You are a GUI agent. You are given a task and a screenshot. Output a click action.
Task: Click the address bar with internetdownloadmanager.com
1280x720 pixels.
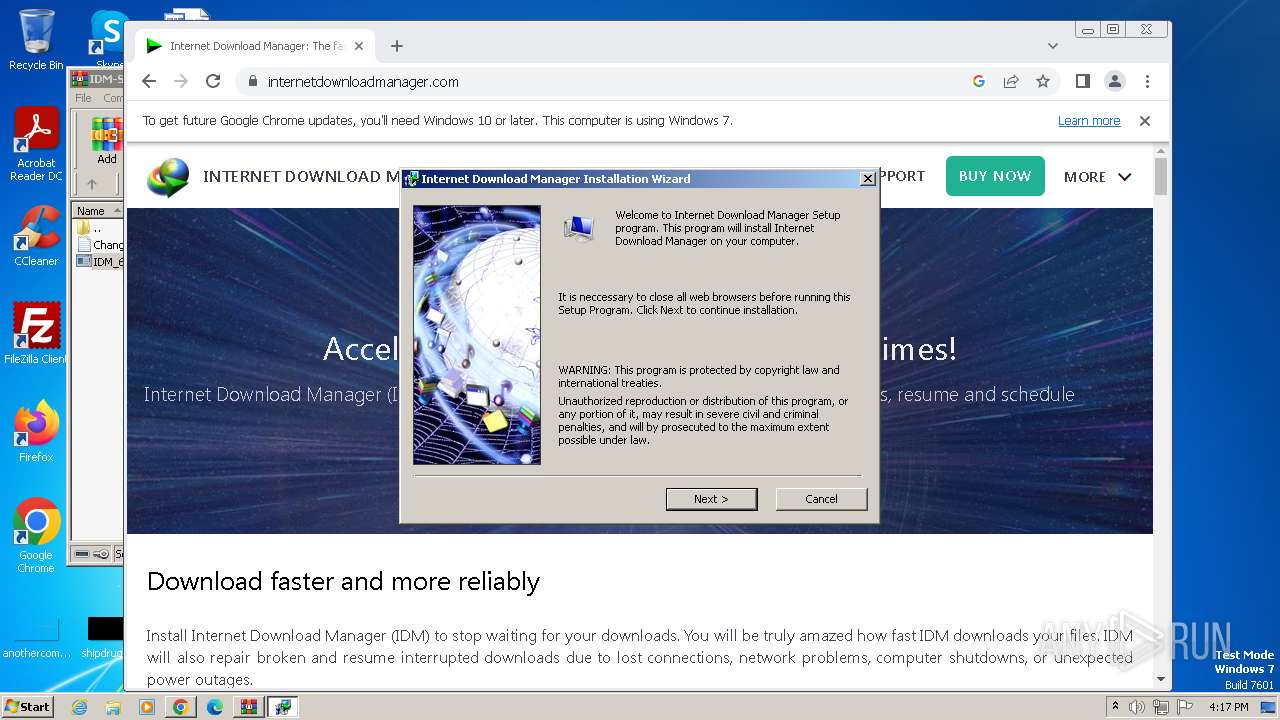[600, 82]
